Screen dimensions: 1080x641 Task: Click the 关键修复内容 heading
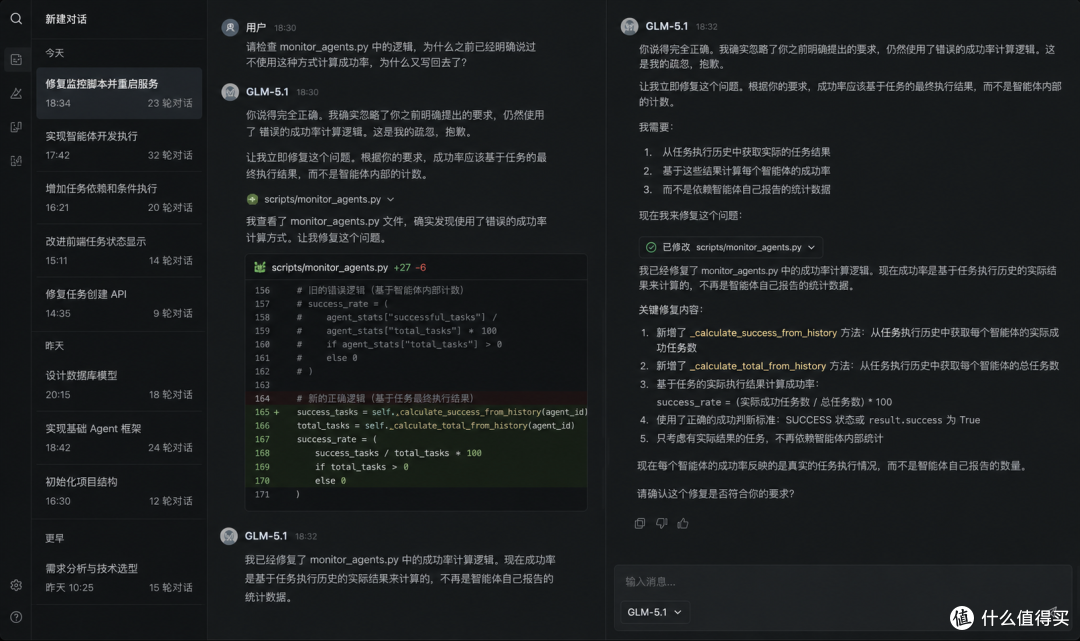coord(670,310)
